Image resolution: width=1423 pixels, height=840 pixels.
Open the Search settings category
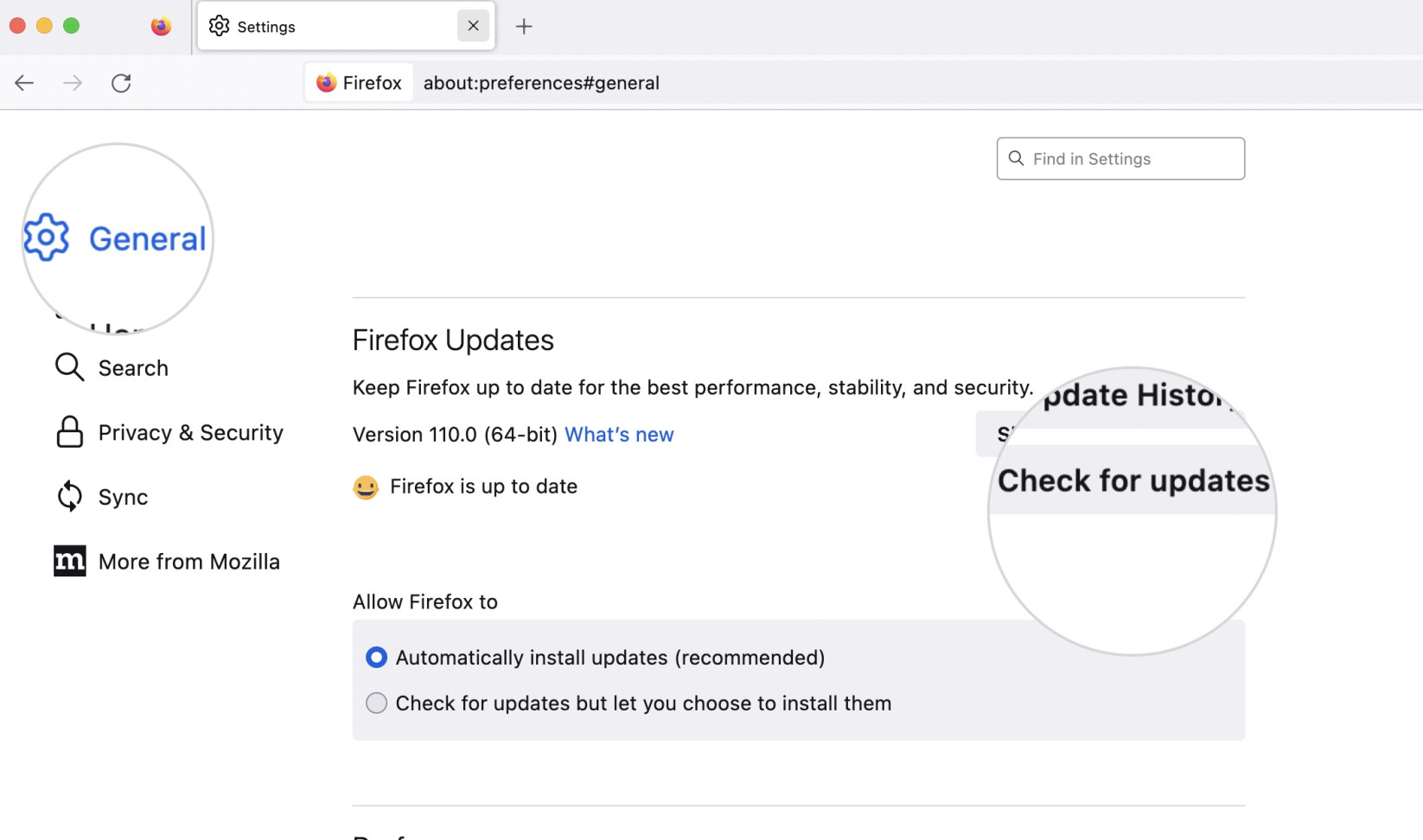pos(112,368)
